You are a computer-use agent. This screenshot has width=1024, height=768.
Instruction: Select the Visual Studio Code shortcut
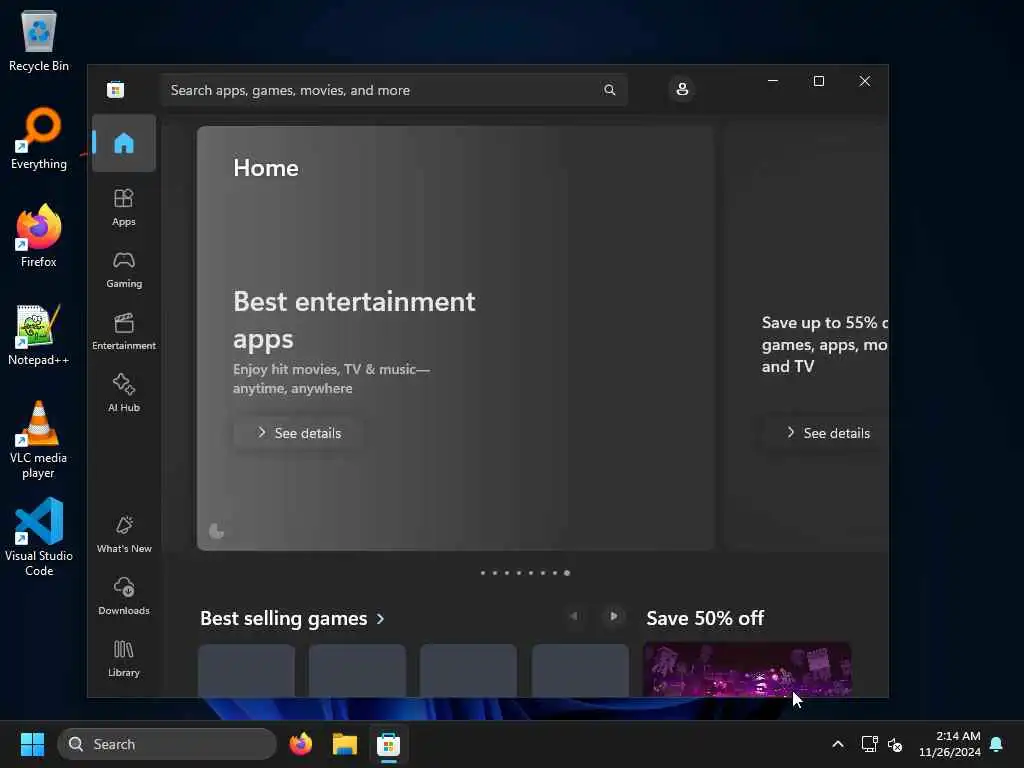click(x=39, y=537)
